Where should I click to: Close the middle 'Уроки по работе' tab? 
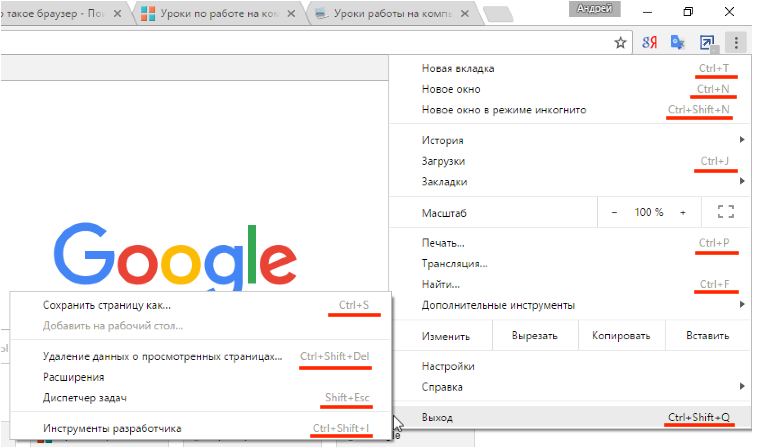pyautogui.click(x=291, y=14)
